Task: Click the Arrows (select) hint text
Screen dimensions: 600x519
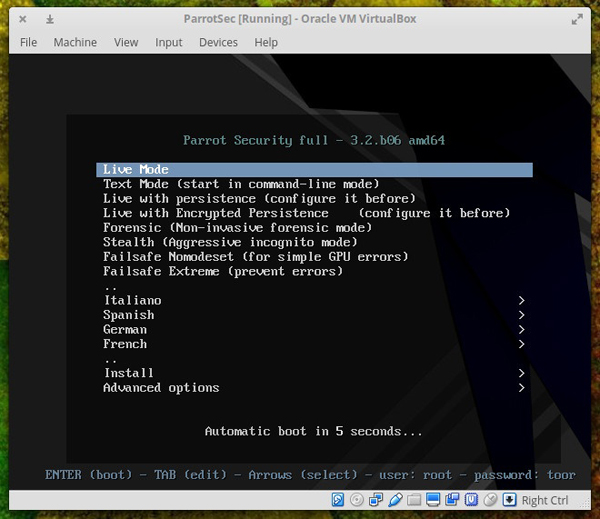Action: tap(303, 475)
